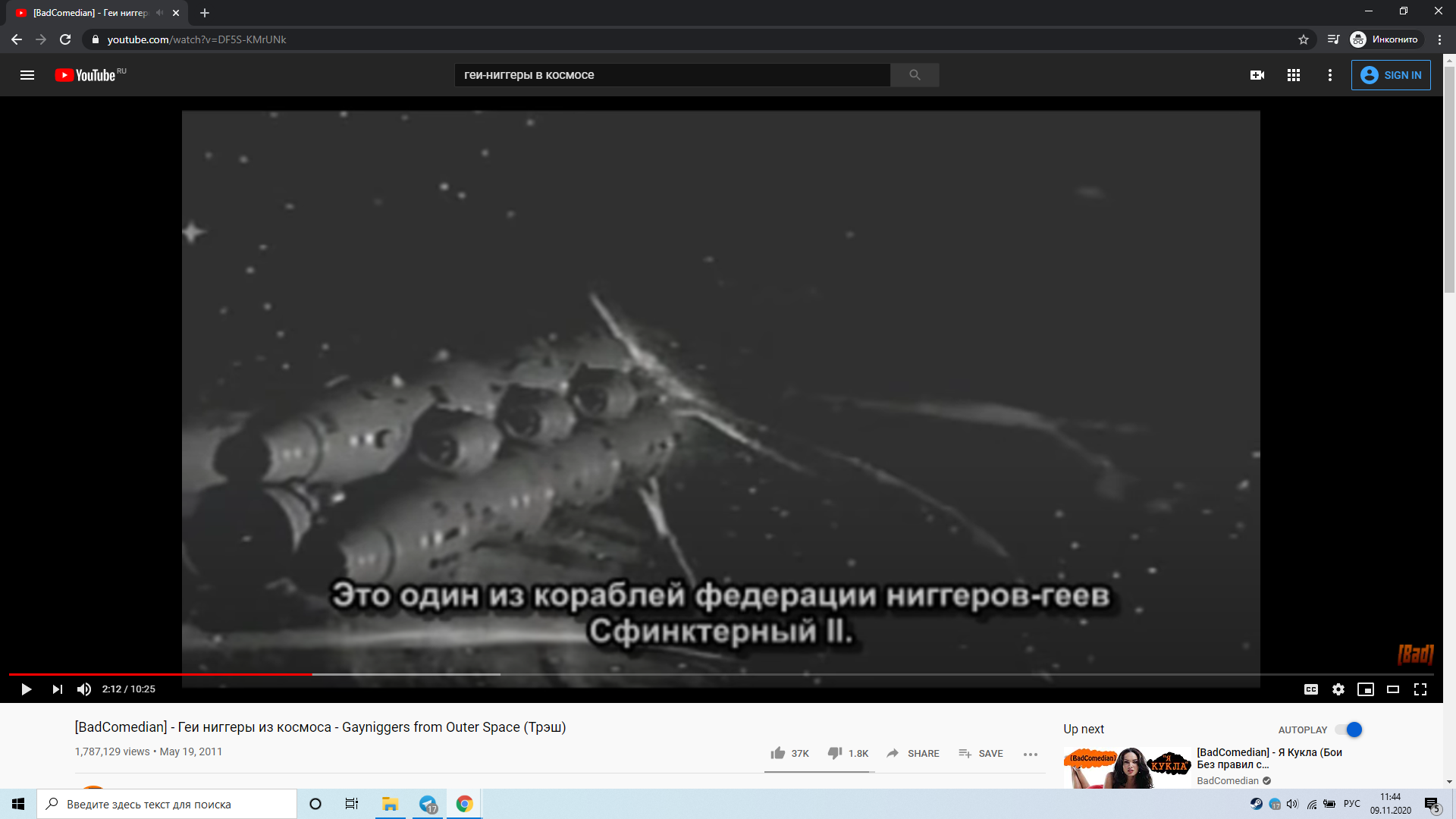Open BadComedian channel link in Up next
Image resolution: width=1456 pixels, height=819 pixels.
pyautogui.click(x=1228, y=781)
